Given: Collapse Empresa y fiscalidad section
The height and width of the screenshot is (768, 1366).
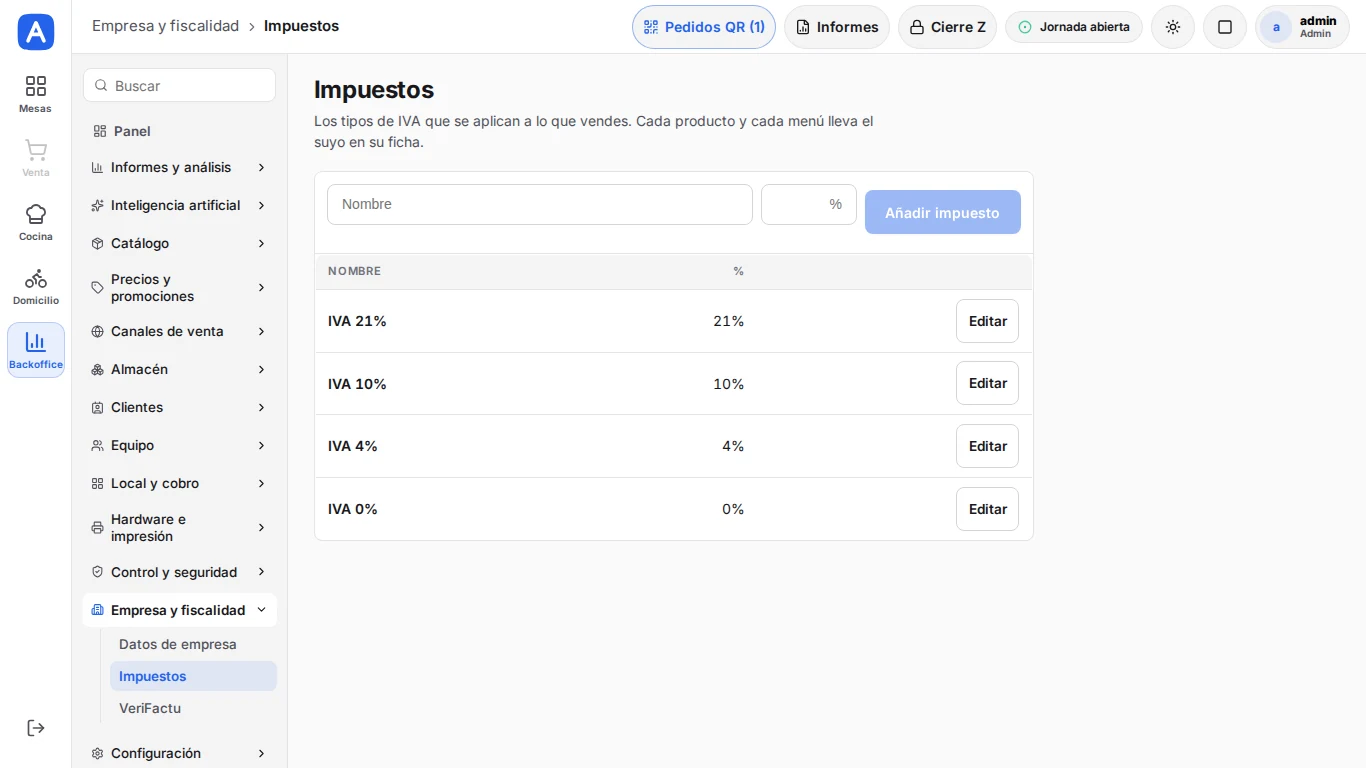Looking at the screenshot, I should [x=179, y=610].
